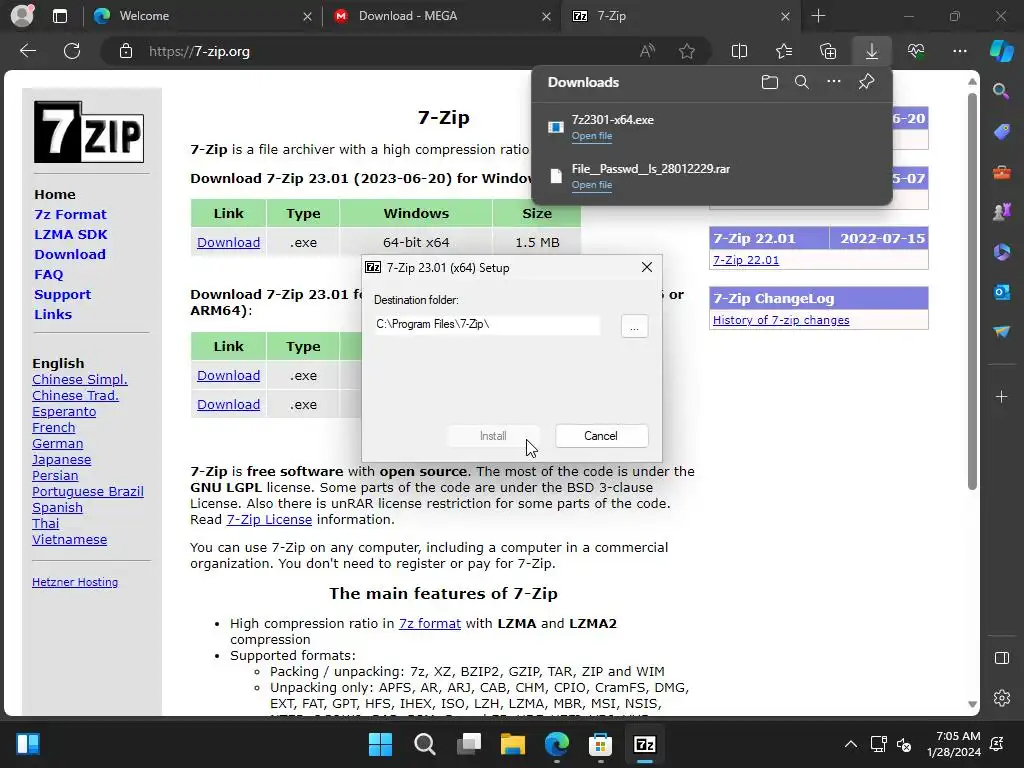Open Windows Start menu
Viewport: 1024px width, 768px height.
click(380, 744)
